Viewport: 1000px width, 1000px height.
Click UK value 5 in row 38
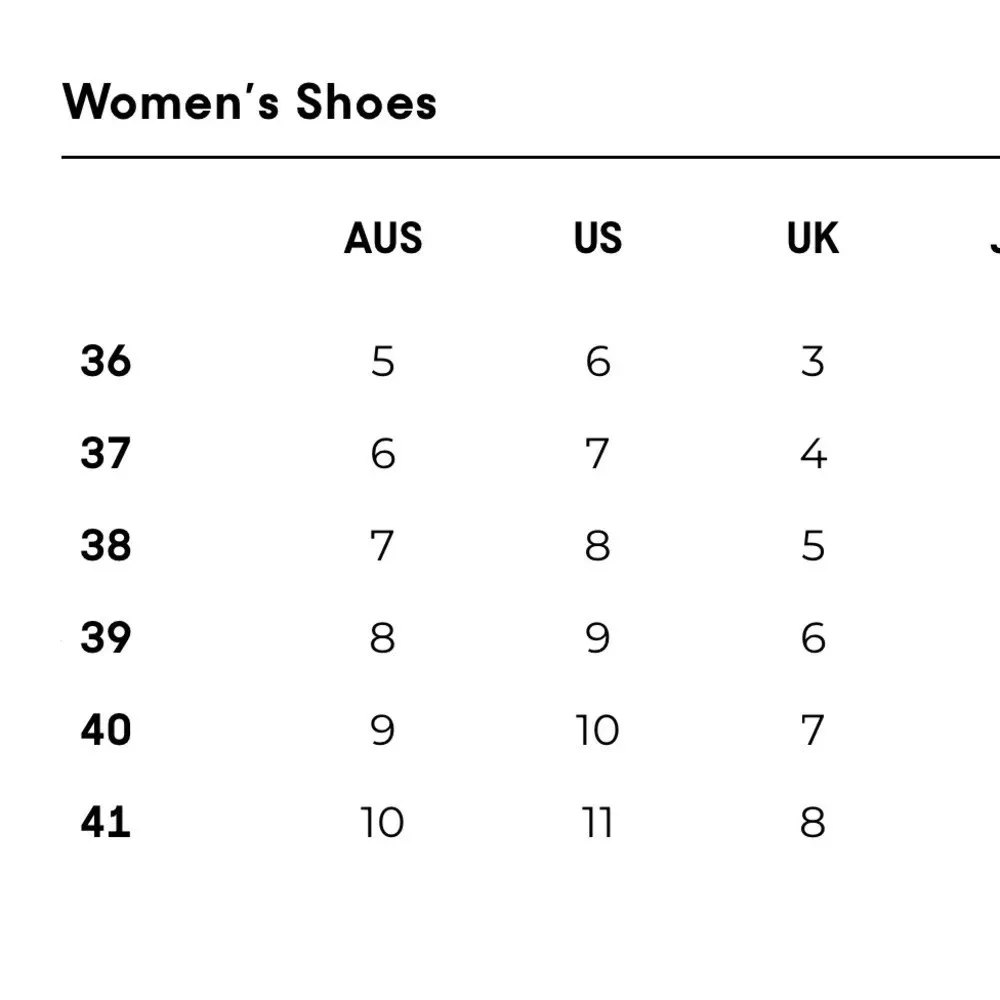813,546
